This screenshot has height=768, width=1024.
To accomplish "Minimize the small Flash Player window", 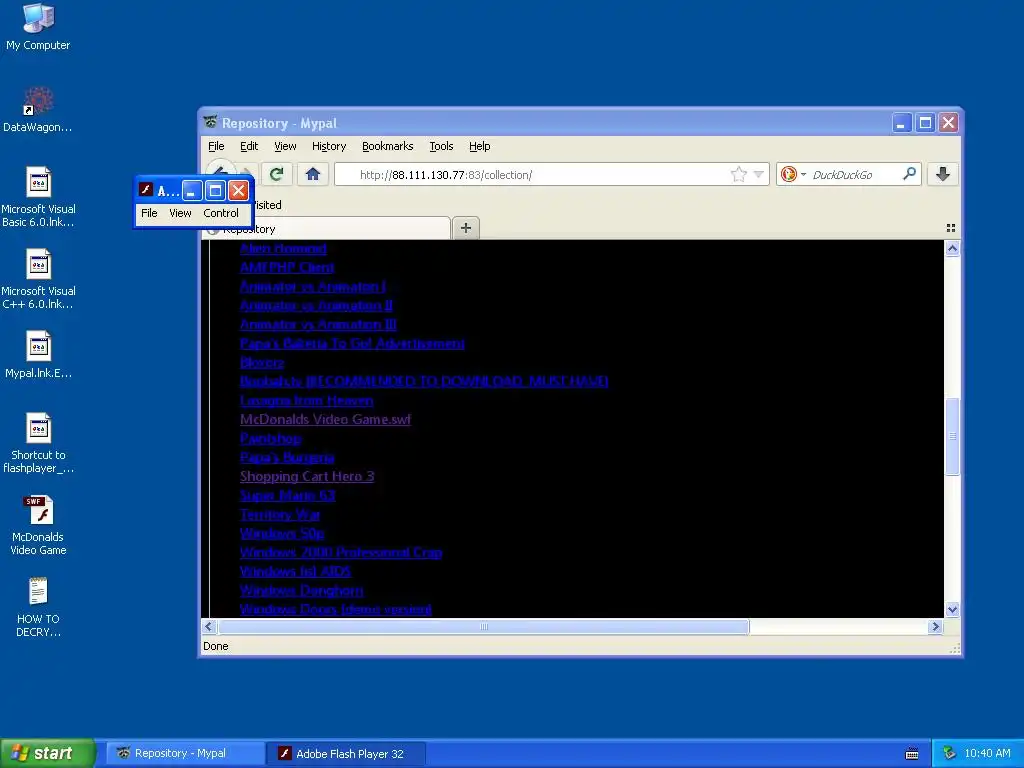I will (x=191, y=190).
